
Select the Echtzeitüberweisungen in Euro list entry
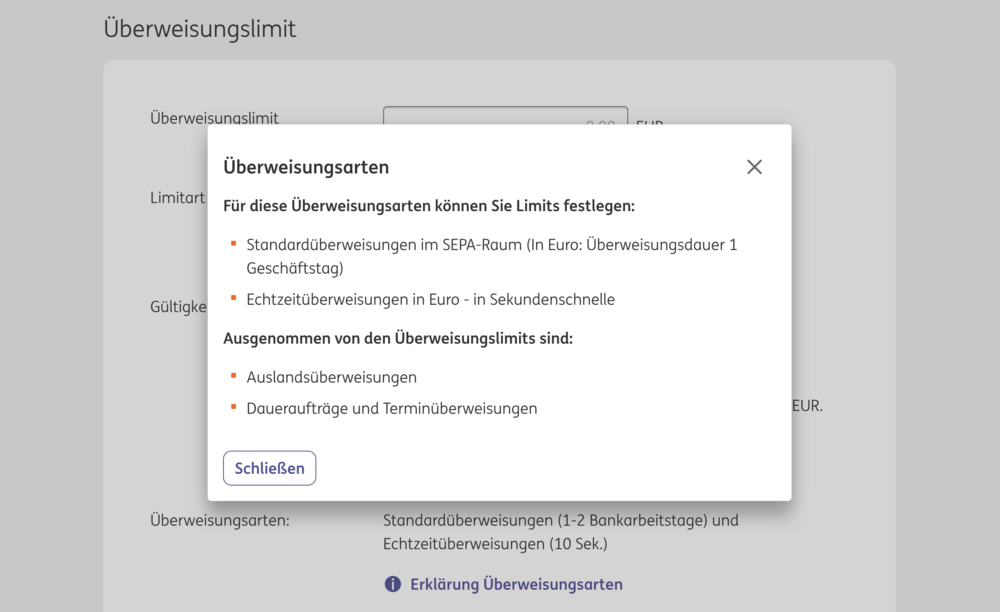430,299
